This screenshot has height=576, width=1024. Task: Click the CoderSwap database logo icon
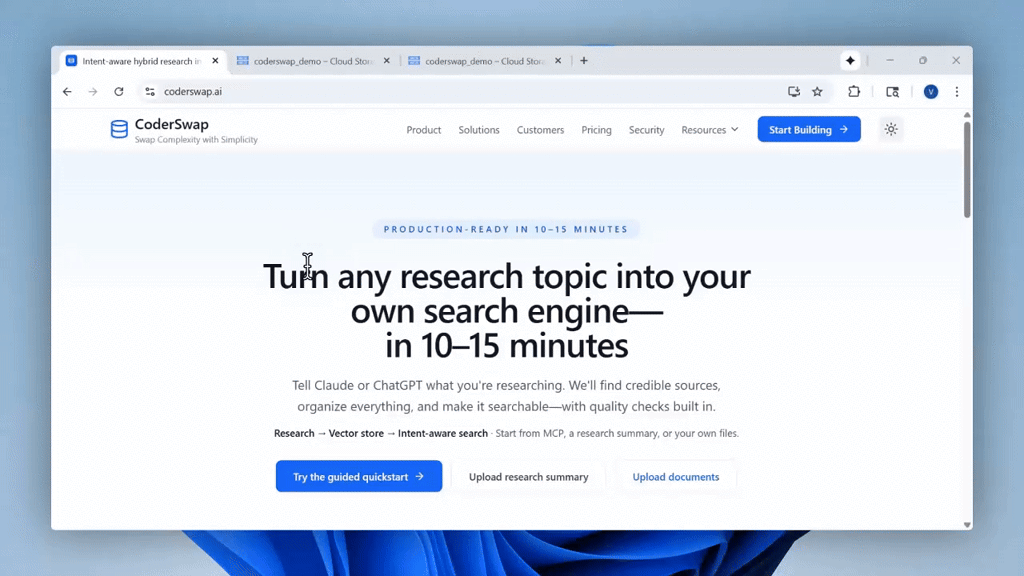click(119, 129)
